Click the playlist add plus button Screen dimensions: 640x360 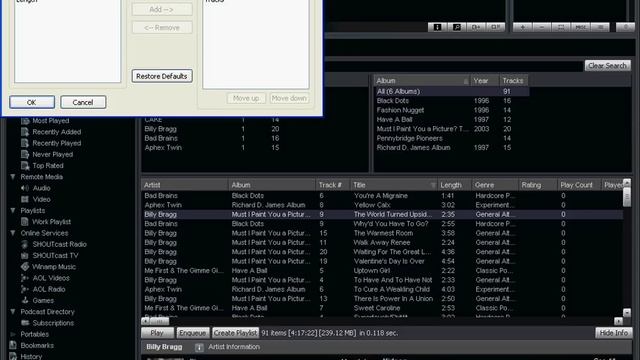click(x=522, y=27)
